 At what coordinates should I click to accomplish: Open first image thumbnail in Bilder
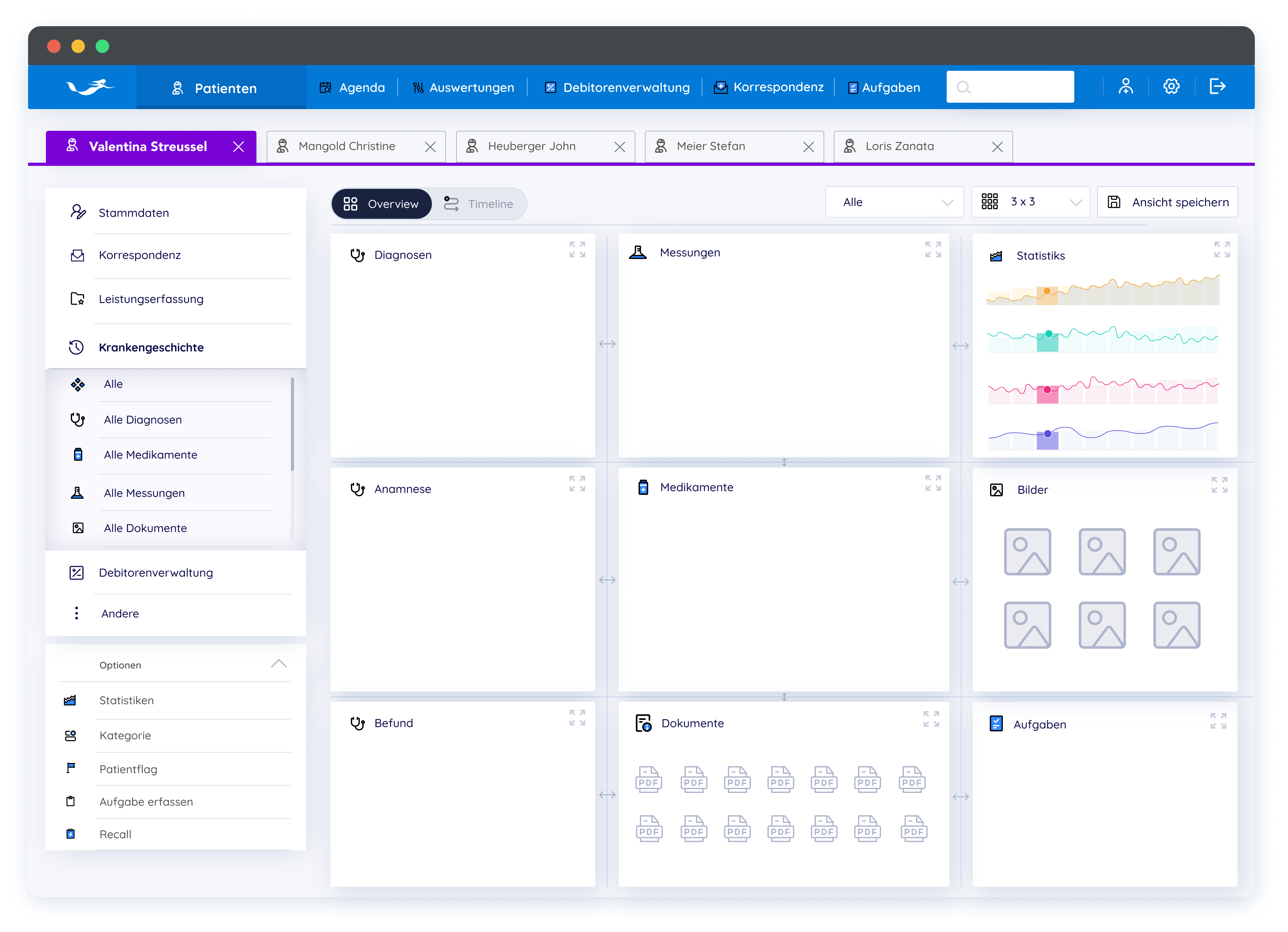coord(1027,551)
